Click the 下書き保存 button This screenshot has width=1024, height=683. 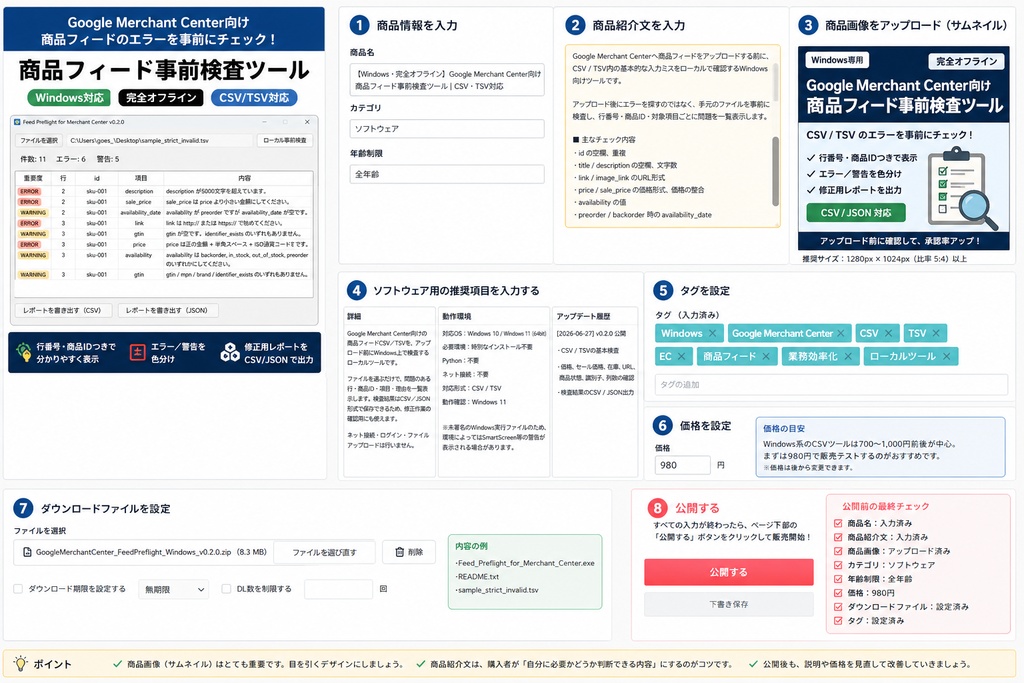[729, 605]
